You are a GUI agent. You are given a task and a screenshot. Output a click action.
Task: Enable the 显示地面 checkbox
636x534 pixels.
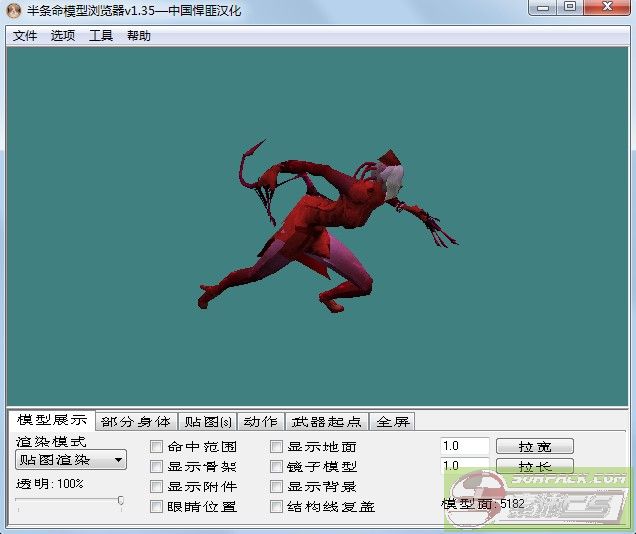coord(276,447)
